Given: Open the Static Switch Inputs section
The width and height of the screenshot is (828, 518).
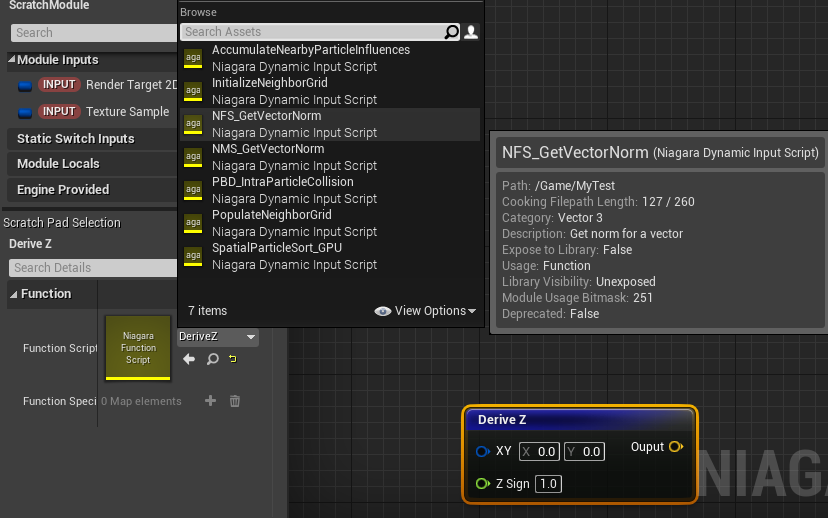Looking at the screenshot, I should pyautogui.click(x=76, y=139).
